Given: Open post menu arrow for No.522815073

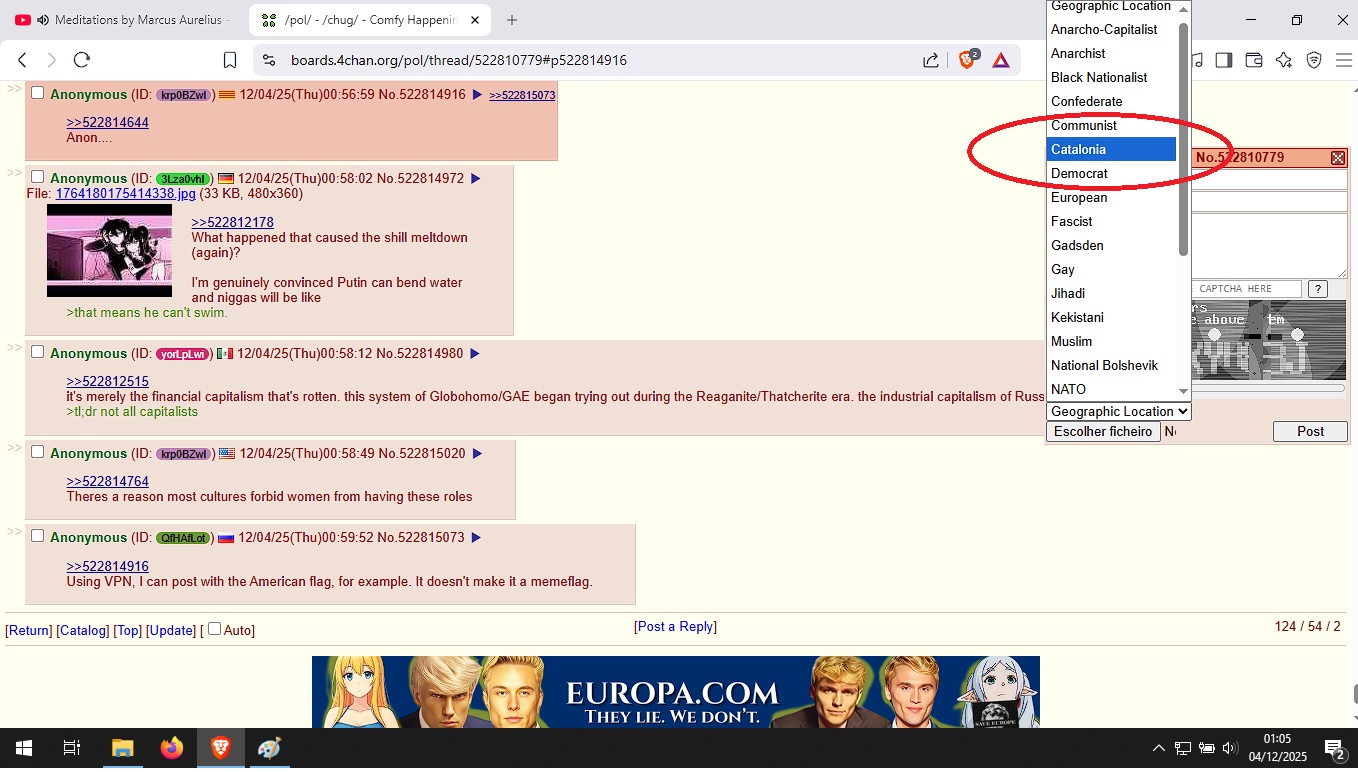Looking at the screenshot, I should pyautogui.click(x=476, y=537).
